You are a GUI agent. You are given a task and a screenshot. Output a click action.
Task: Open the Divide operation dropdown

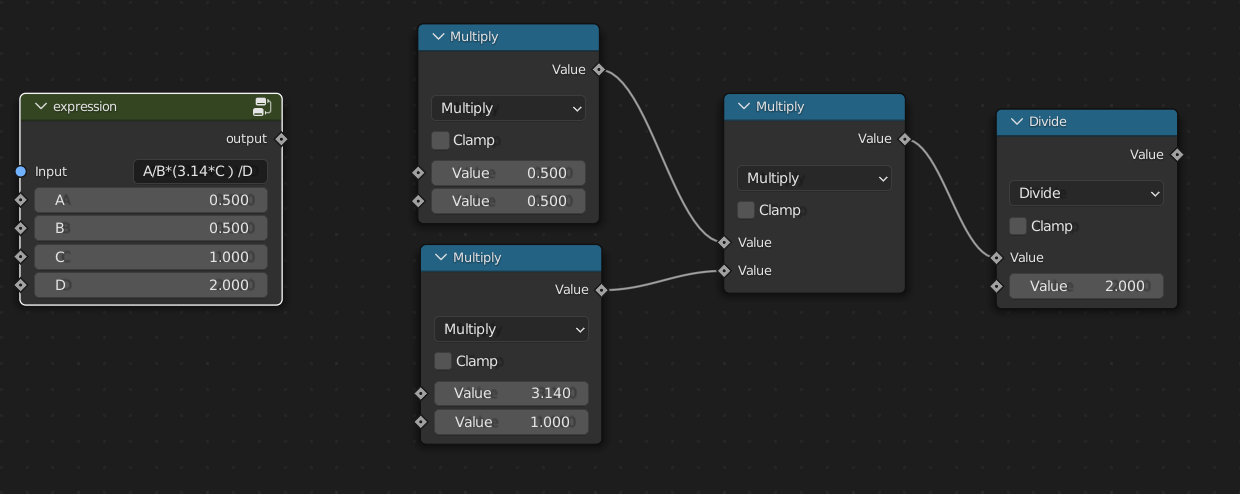(x=1087, y=193)
